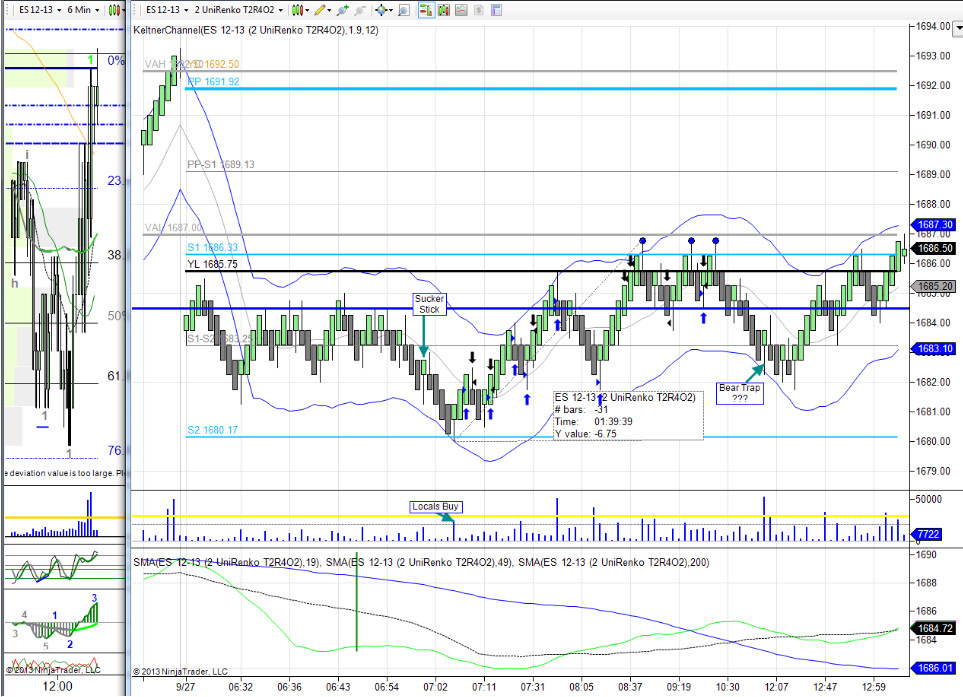963x697 pixels.
Task: Click the 12:00 time label in 6 Min window
Action: (57, 687)
